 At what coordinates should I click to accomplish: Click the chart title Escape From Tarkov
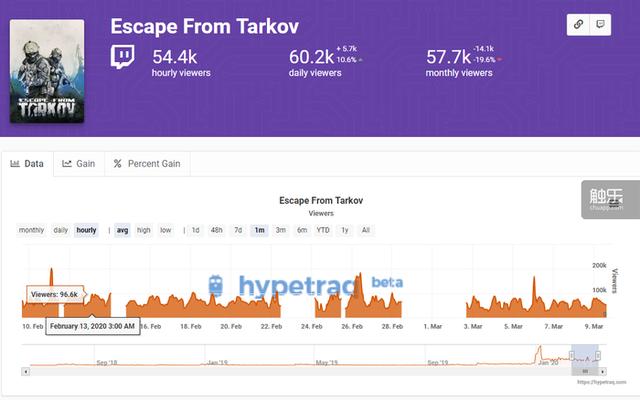[x=321, y=200]
